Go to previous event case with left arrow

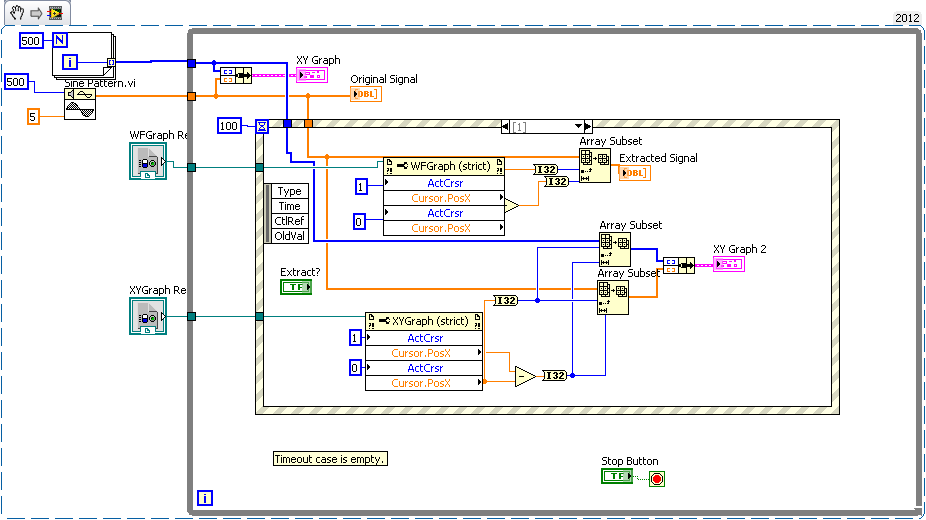503,126
